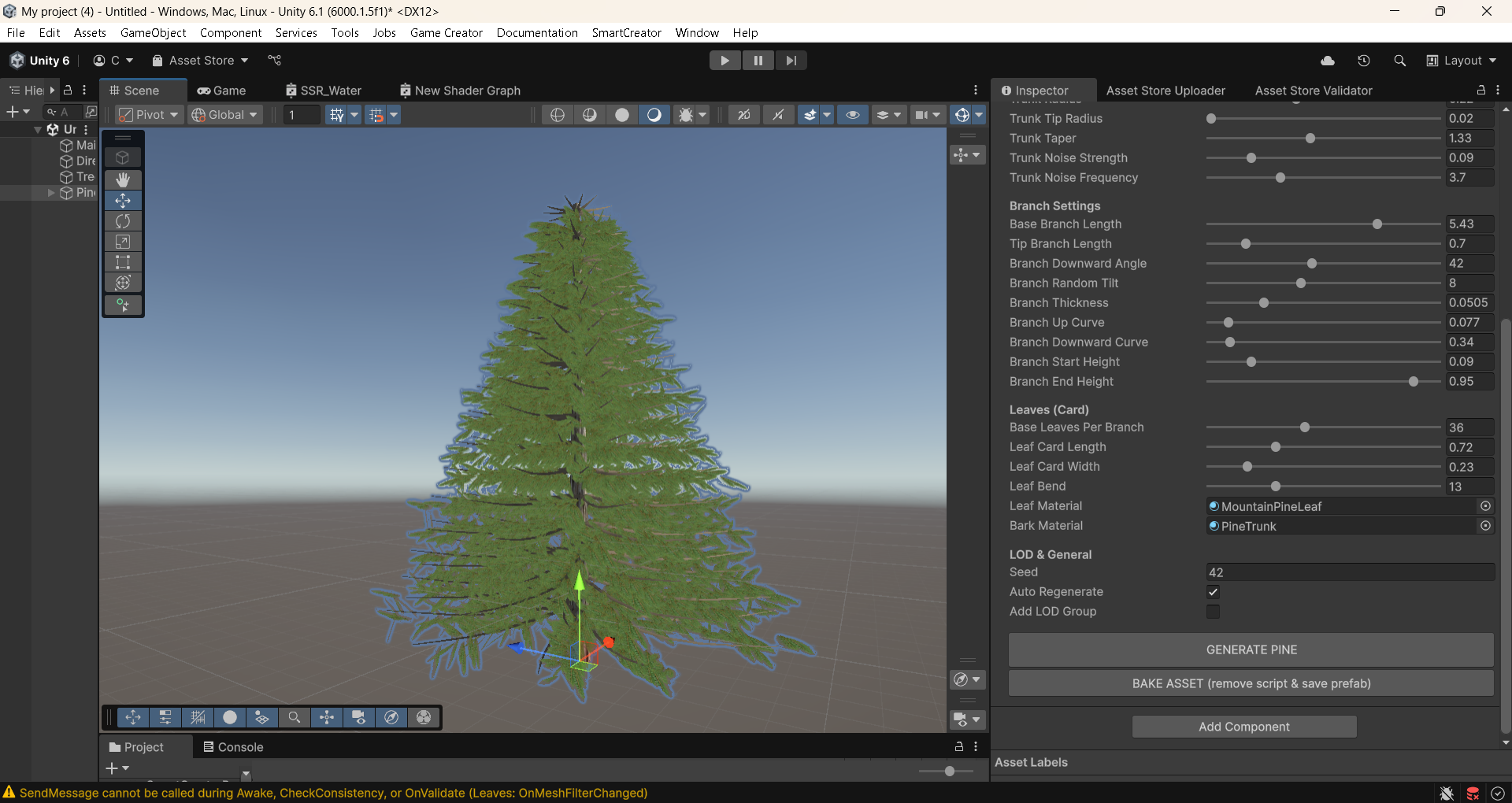Click the settings sliders icon in bottom overlay bar
The image size is (1512, 803).
[165, 717]
